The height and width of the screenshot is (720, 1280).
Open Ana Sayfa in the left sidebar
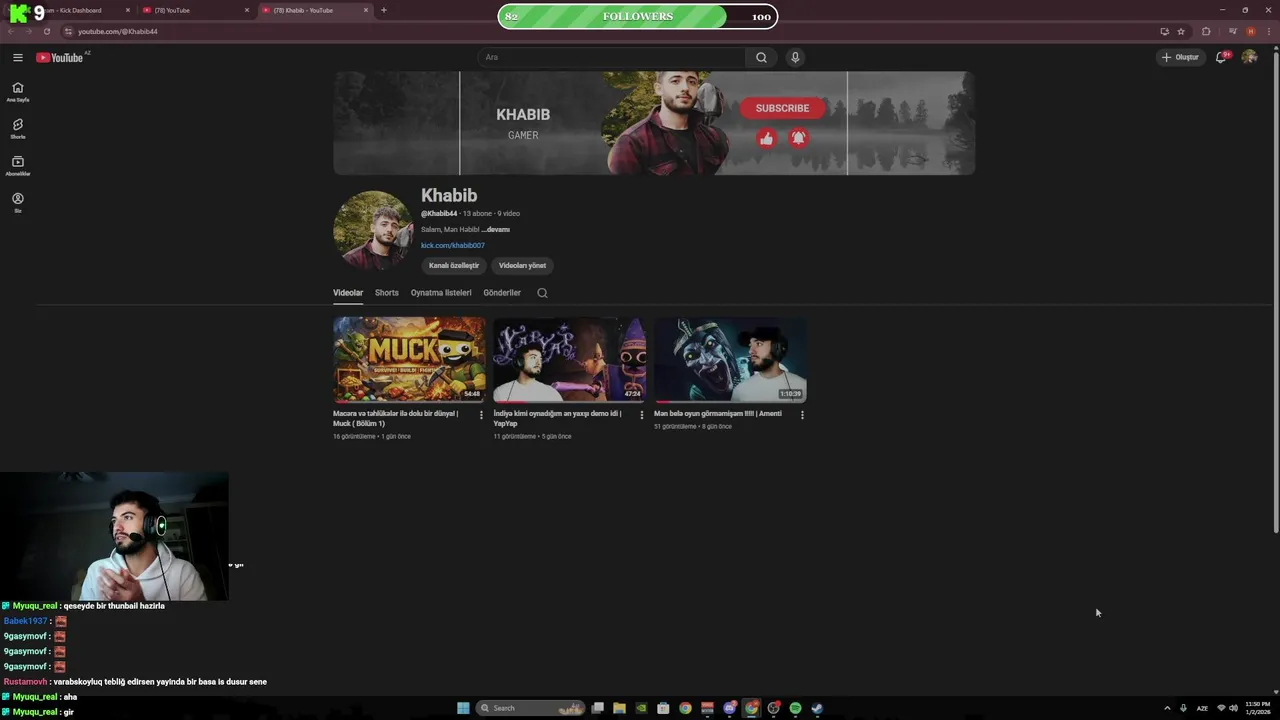coord(18,92)
